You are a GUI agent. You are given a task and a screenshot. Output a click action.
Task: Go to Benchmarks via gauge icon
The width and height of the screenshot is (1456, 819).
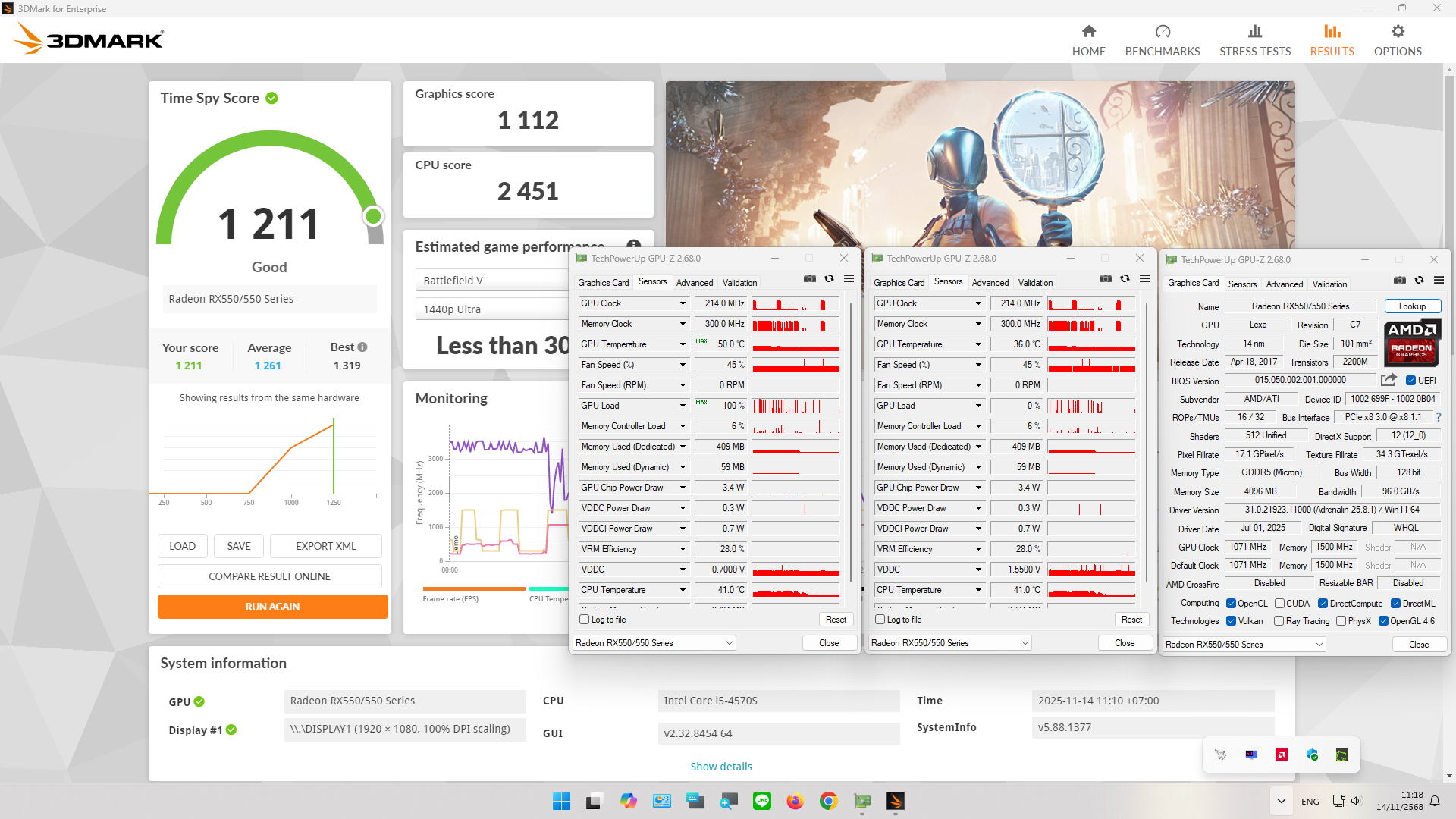click(x=1163, y=32)
